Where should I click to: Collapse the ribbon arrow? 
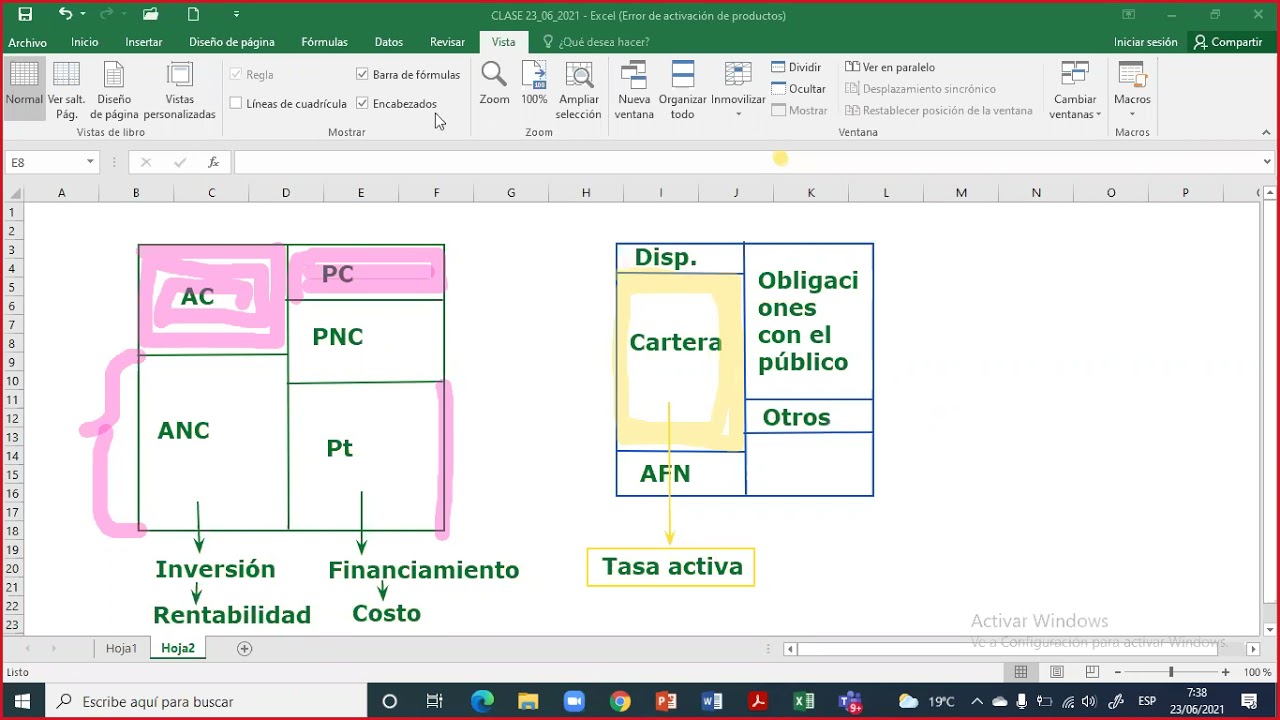[1266, 132]
